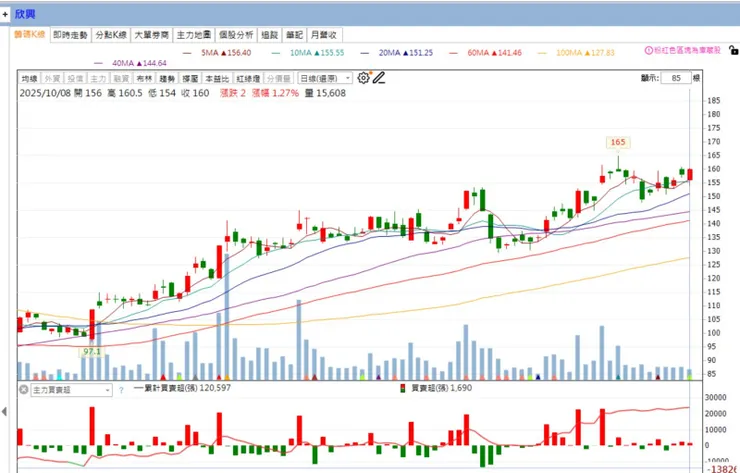This screenshot has height=473, width=740.
Task: Toggle the 外資 overlay button
Action: (x=52, y=78)
